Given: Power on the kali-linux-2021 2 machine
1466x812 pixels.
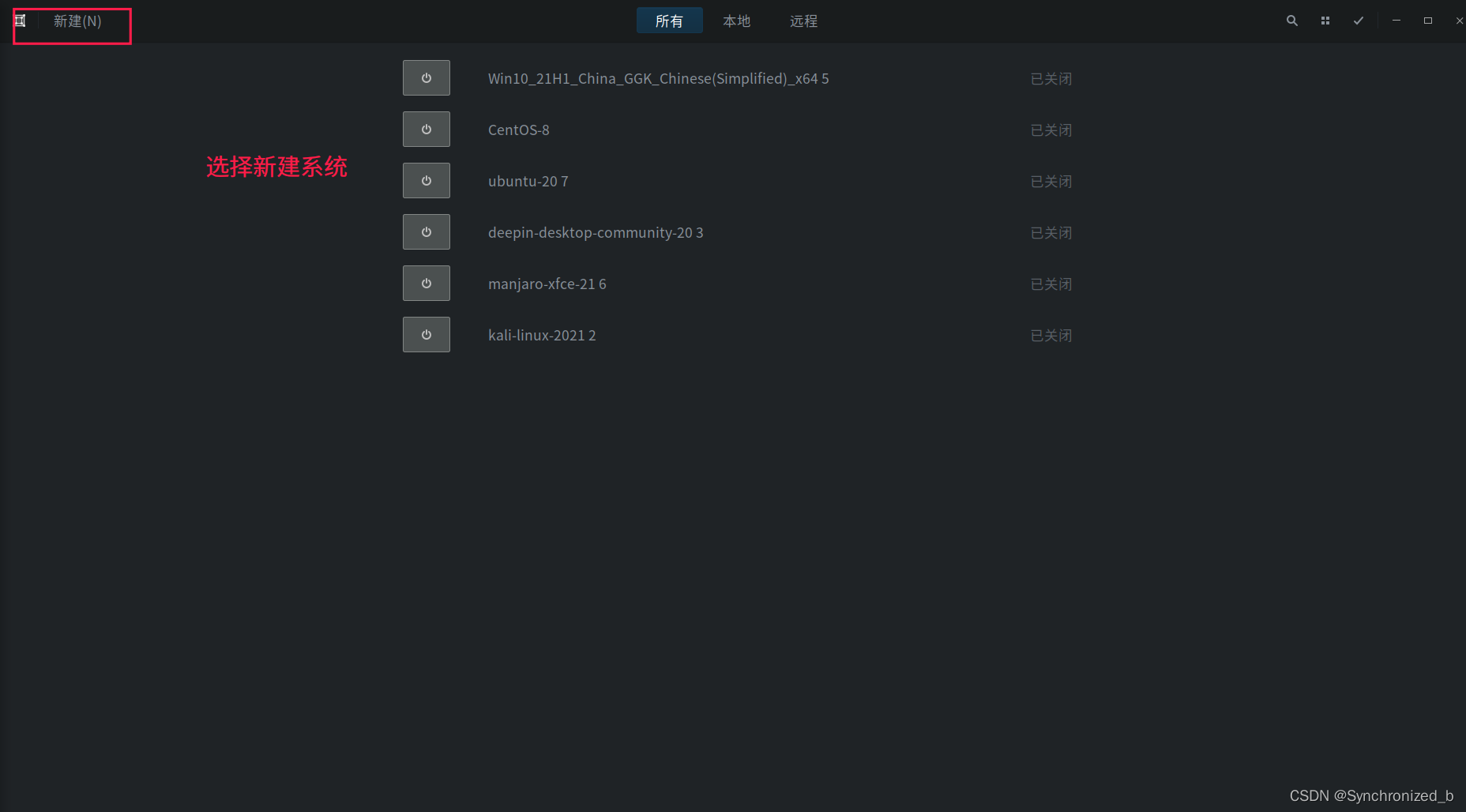Looking at the screenshot, I should pos(427,335).
